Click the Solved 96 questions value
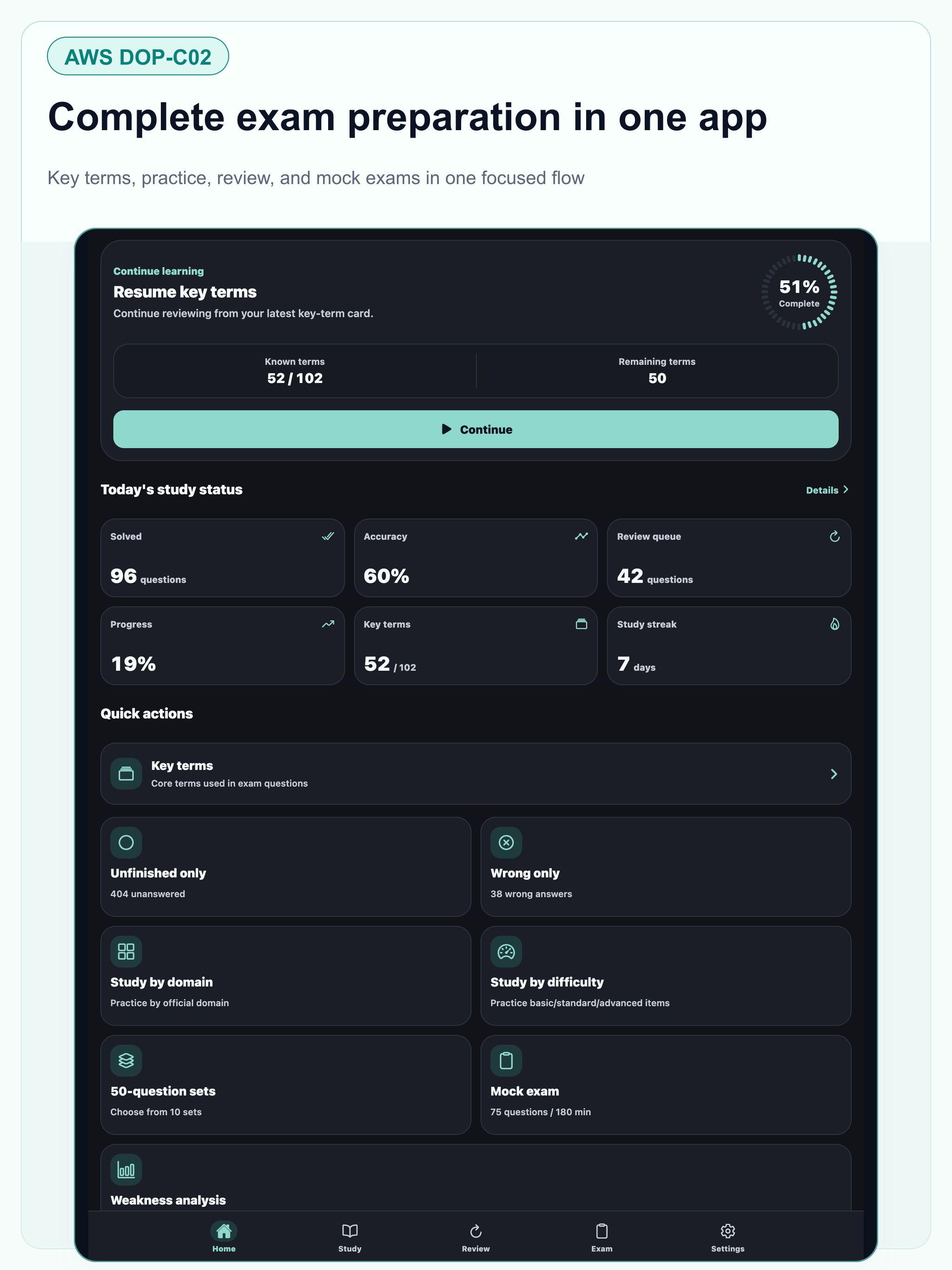 tap(148, 576)
